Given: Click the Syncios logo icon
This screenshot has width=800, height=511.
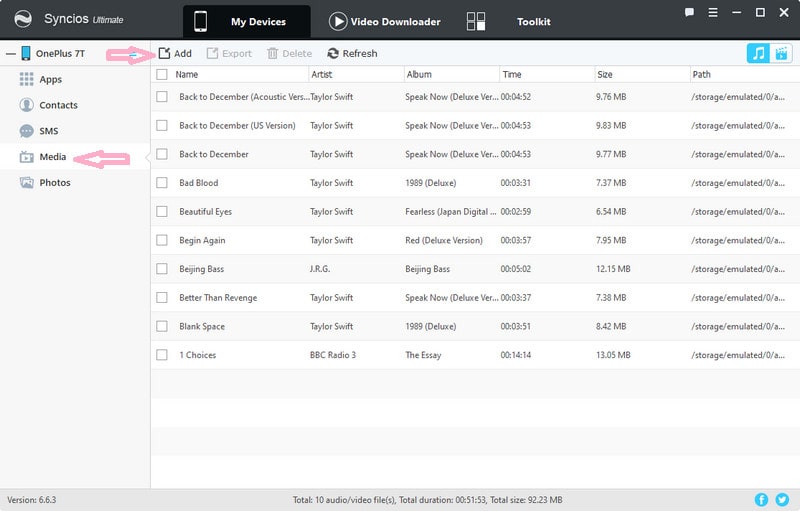Looking at the screenshot, I should tap(23, 19).
